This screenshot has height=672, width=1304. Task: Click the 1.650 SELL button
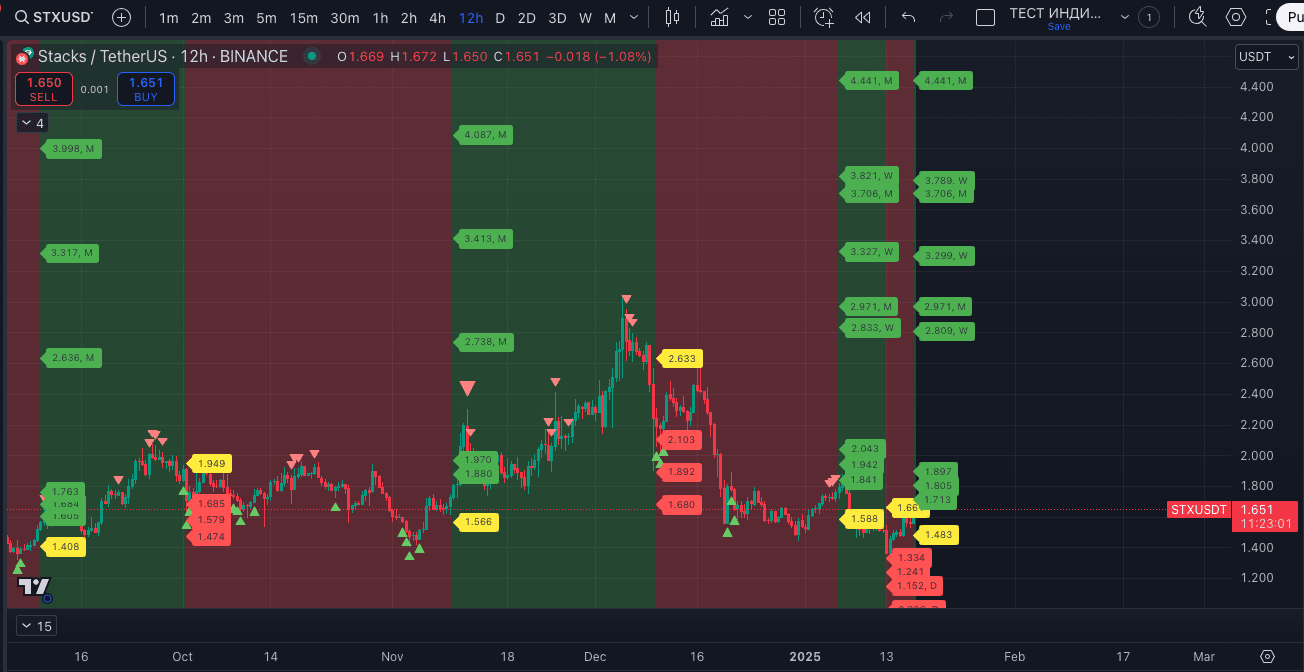(x=44, y=89)
